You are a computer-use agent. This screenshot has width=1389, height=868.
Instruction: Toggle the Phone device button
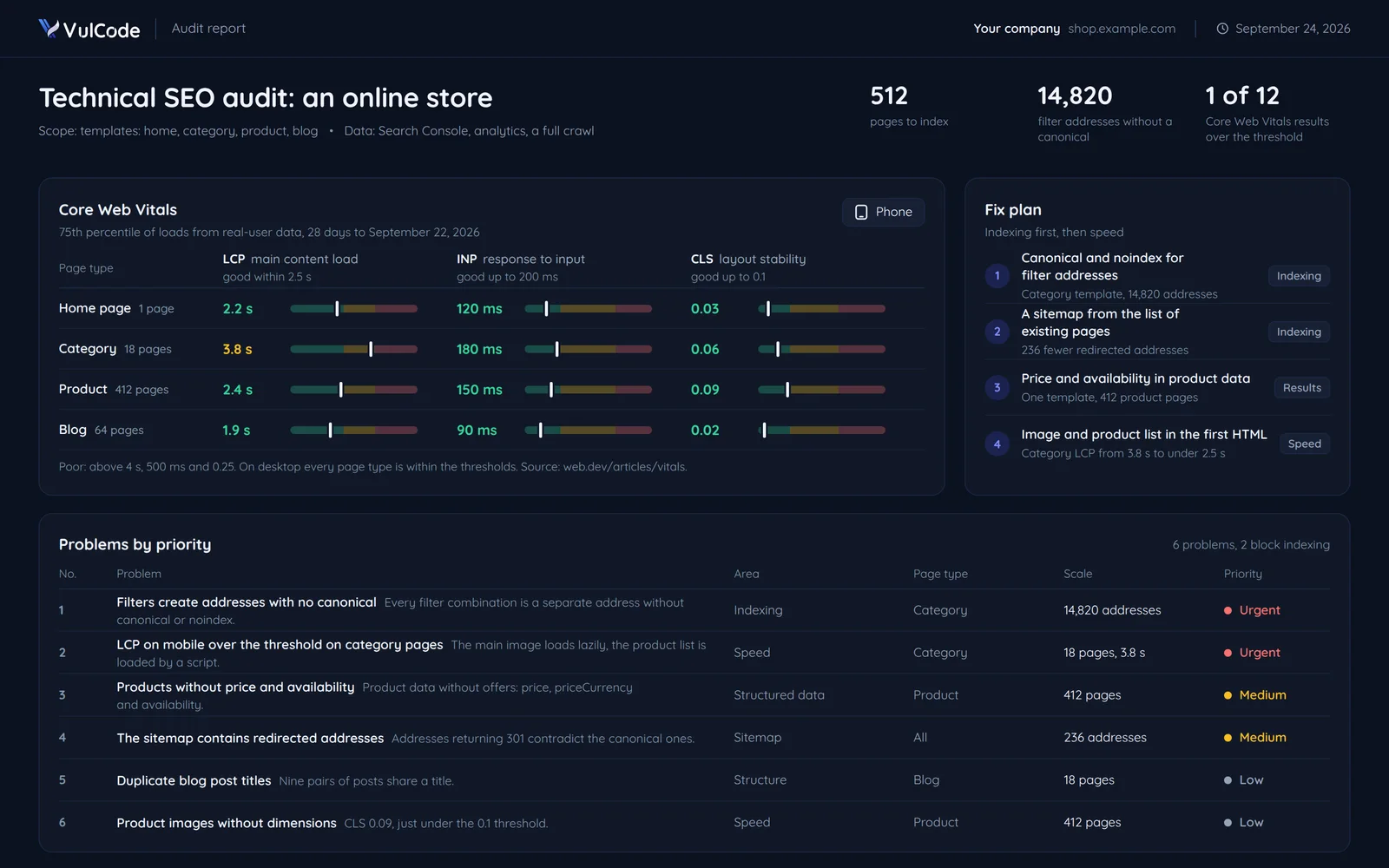point(883,212)
